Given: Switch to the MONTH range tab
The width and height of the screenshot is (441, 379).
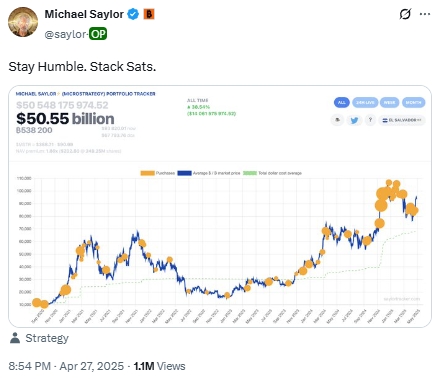Looking at the screenshot, I should pyautogui.click(x=413, y=102).
